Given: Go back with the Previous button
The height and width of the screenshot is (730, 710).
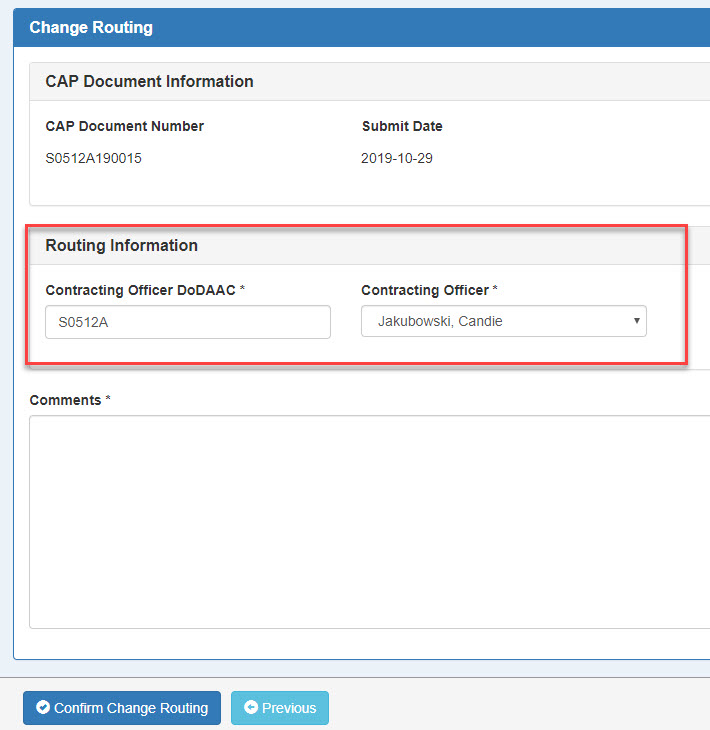Looking at the screenshot, I should [x=279, y=708].
